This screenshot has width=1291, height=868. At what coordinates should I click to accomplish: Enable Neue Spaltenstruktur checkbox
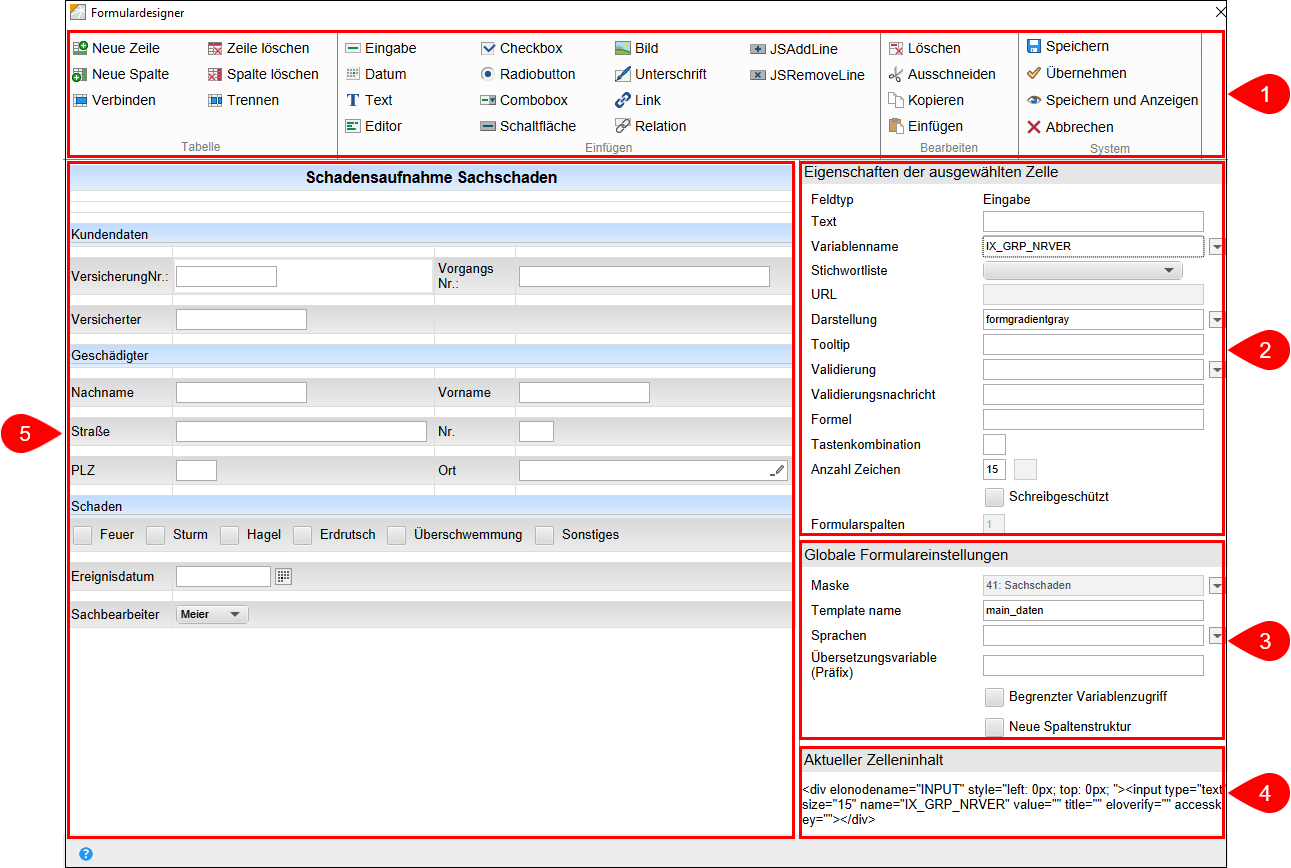pyautogui.click(x=993, y=727)
